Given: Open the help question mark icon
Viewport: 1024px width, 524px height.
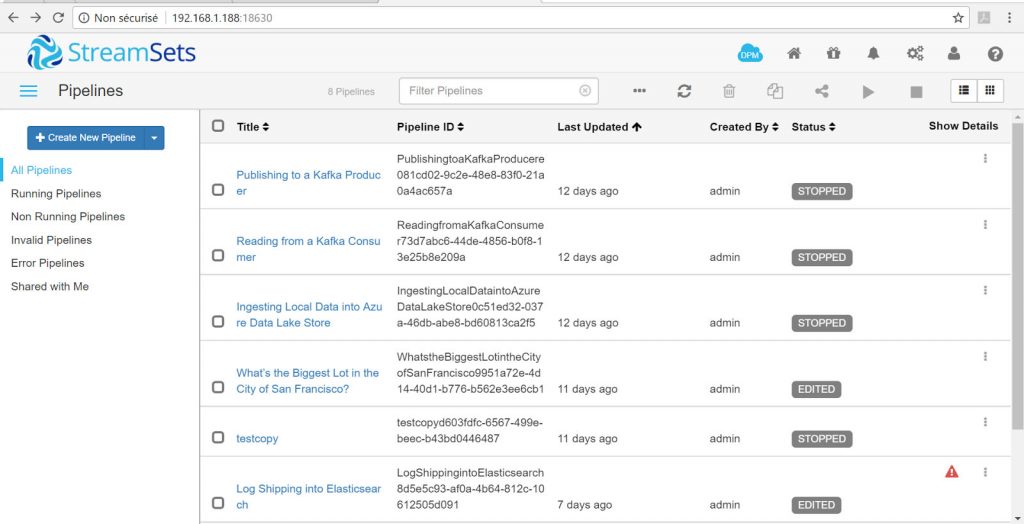Looking at the screenshot, I should [x=995, y=54].
